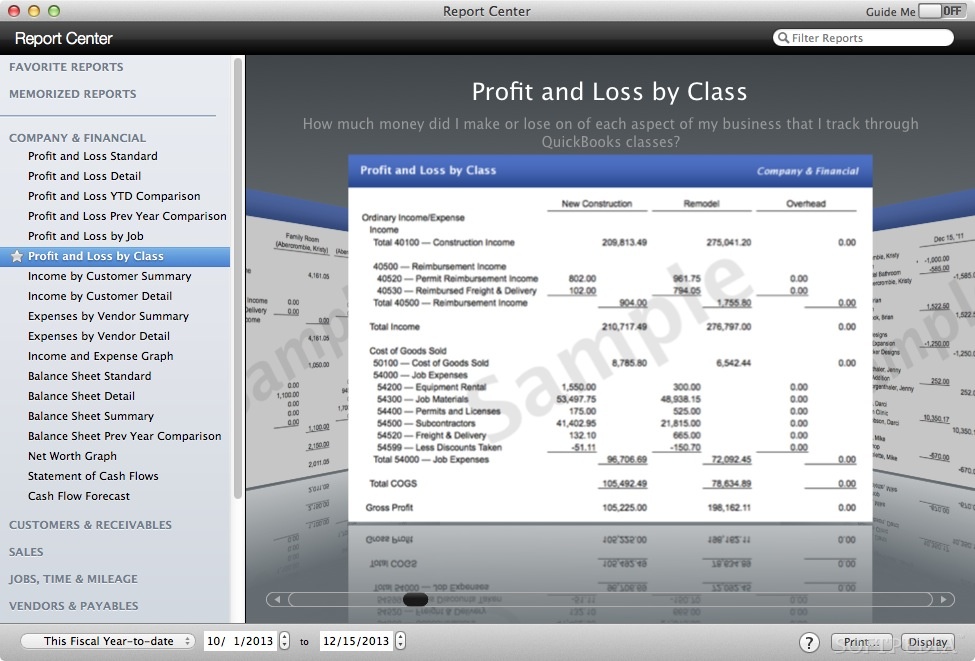The height and width of the screenshot is (661, 975).
Task: Open the This Fiscal Year-to-date dropdown
Action: point(105,642)
